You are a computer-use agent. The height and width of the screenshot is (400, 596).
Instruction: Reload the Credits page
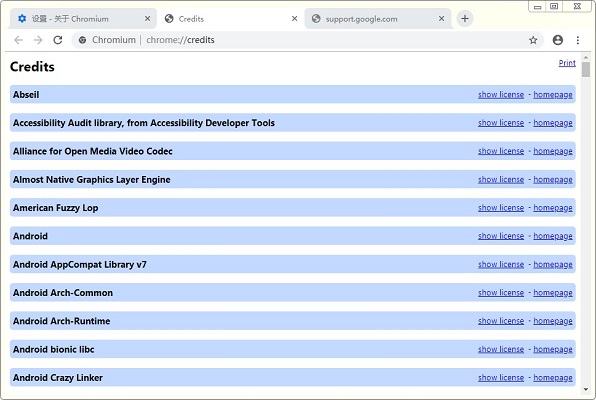(58, 40)
